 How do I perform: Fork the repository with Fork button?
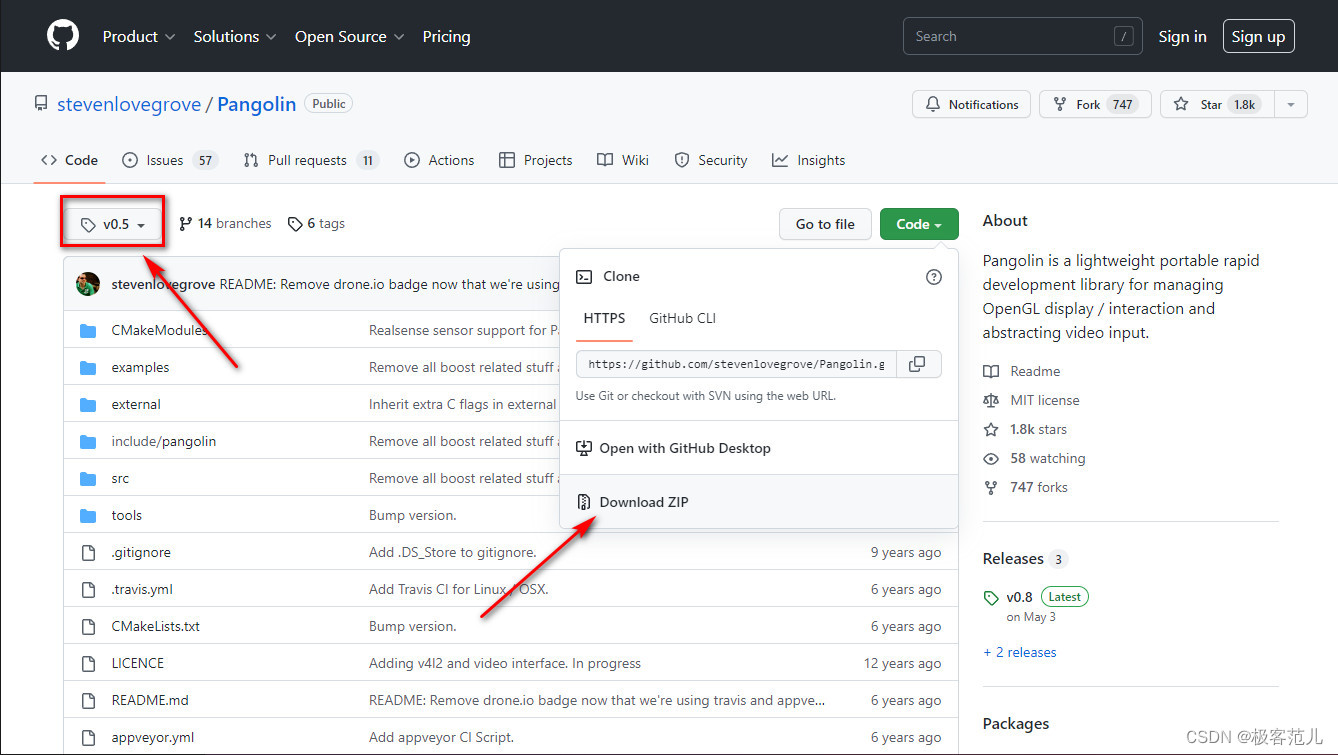[x=1095, y=104]
